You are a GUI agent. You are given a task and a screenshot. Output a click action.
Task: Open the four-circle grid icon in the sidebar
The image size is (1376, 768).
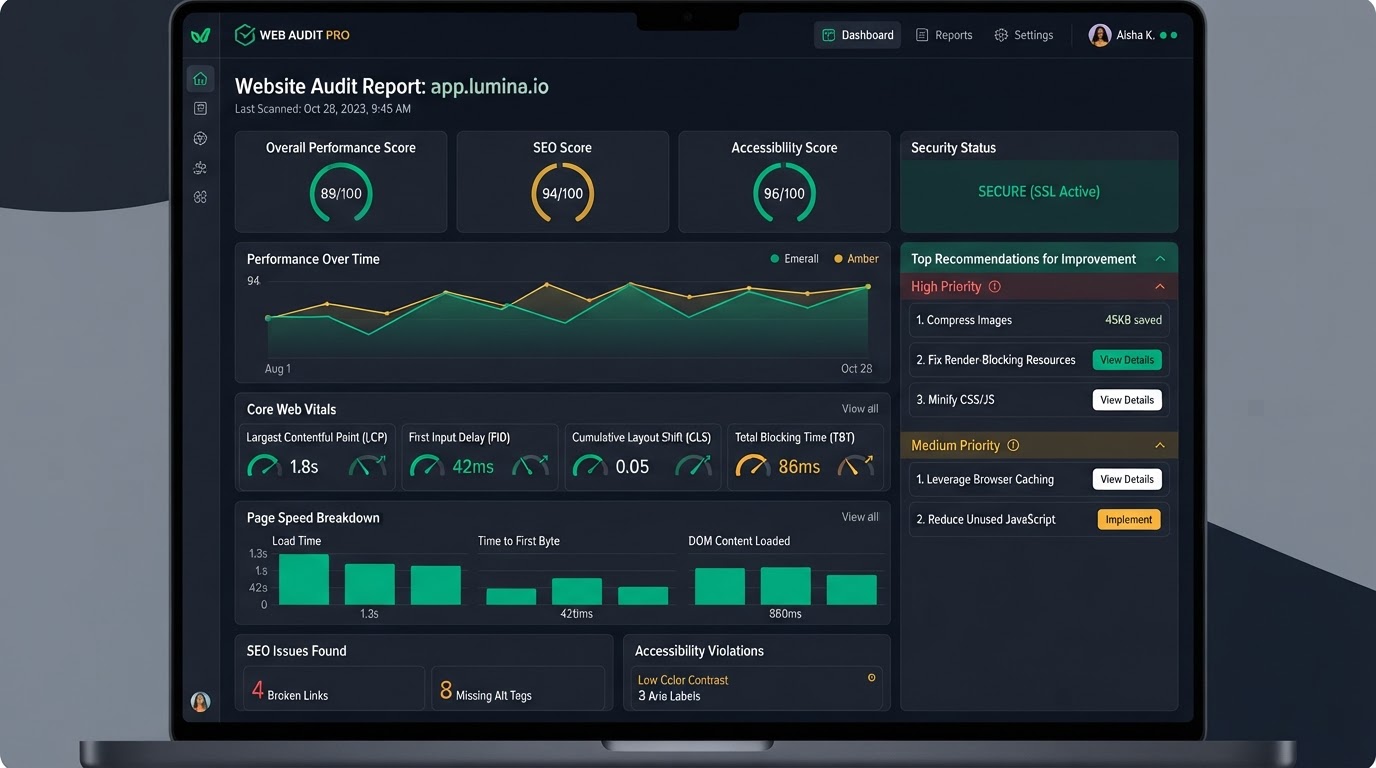pos(200,197)
